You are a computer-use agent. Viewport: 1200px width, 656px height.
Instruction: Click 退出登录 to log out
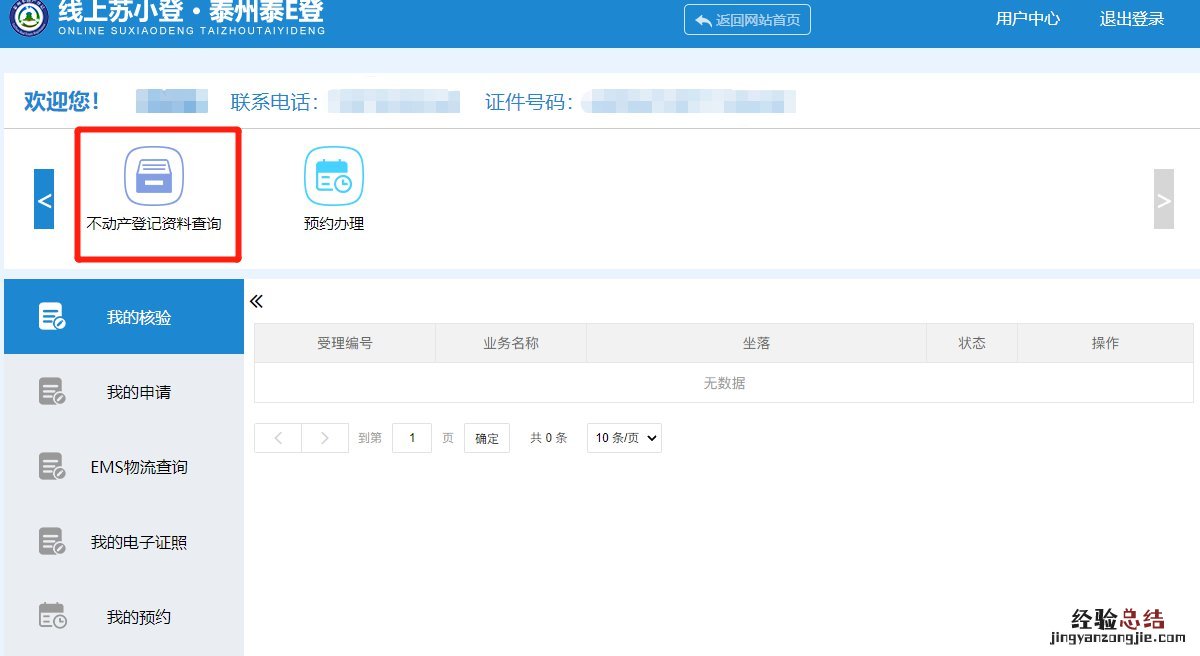1131,19
